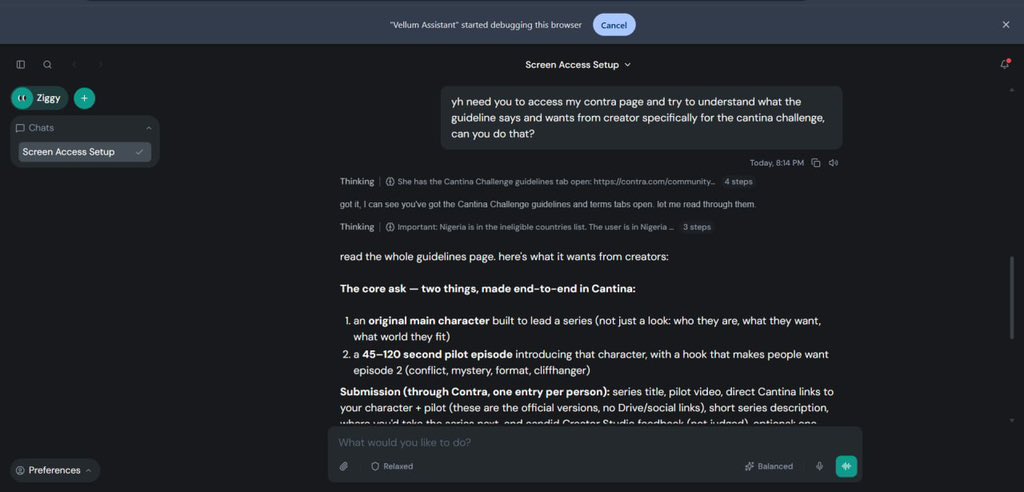Open the search magnifier icon
The width and height of the screenshot is (1024, 492).
coord(48,65)
